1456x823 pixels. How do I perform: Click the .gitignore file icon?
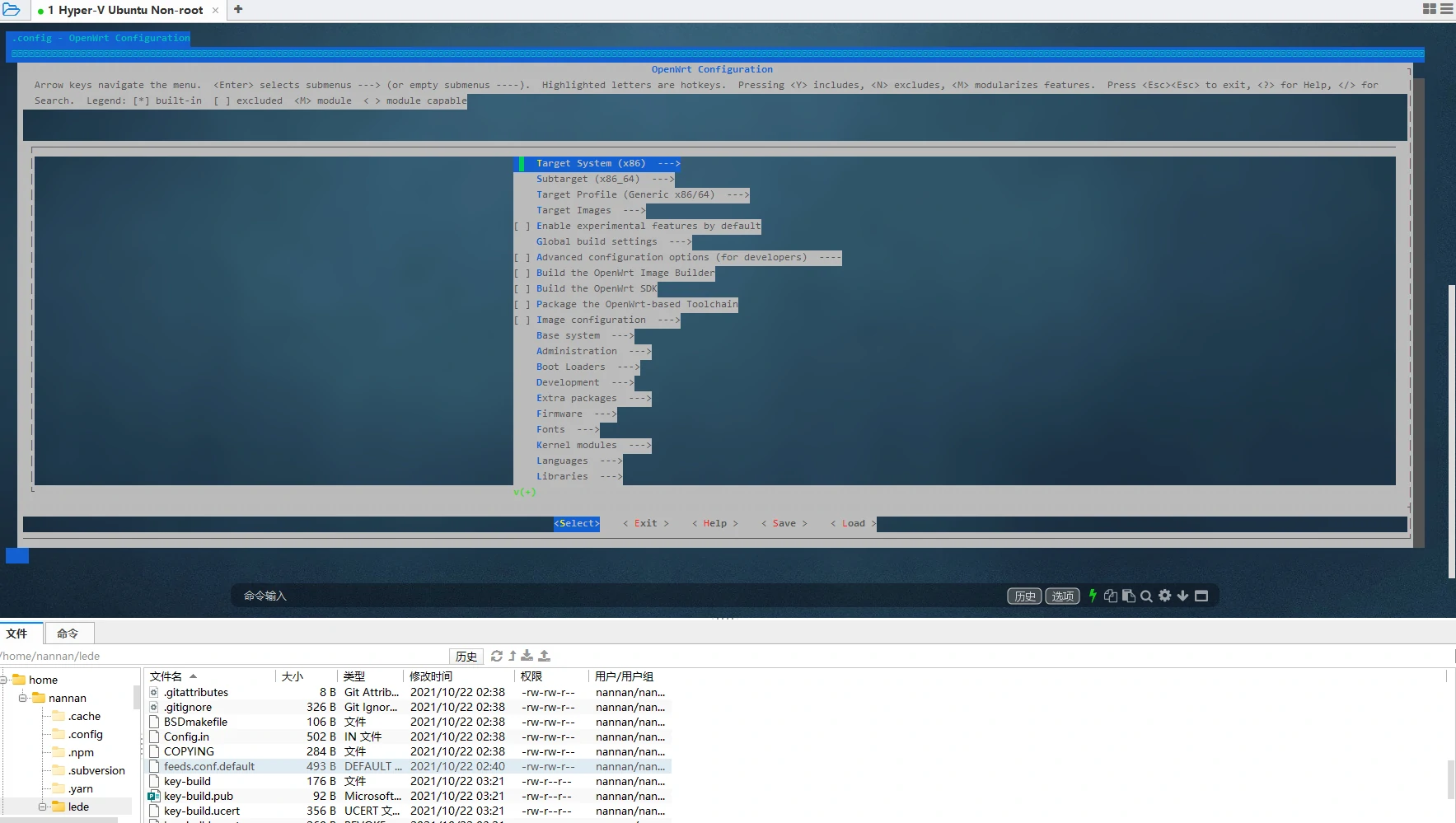(x=154, y=707)
